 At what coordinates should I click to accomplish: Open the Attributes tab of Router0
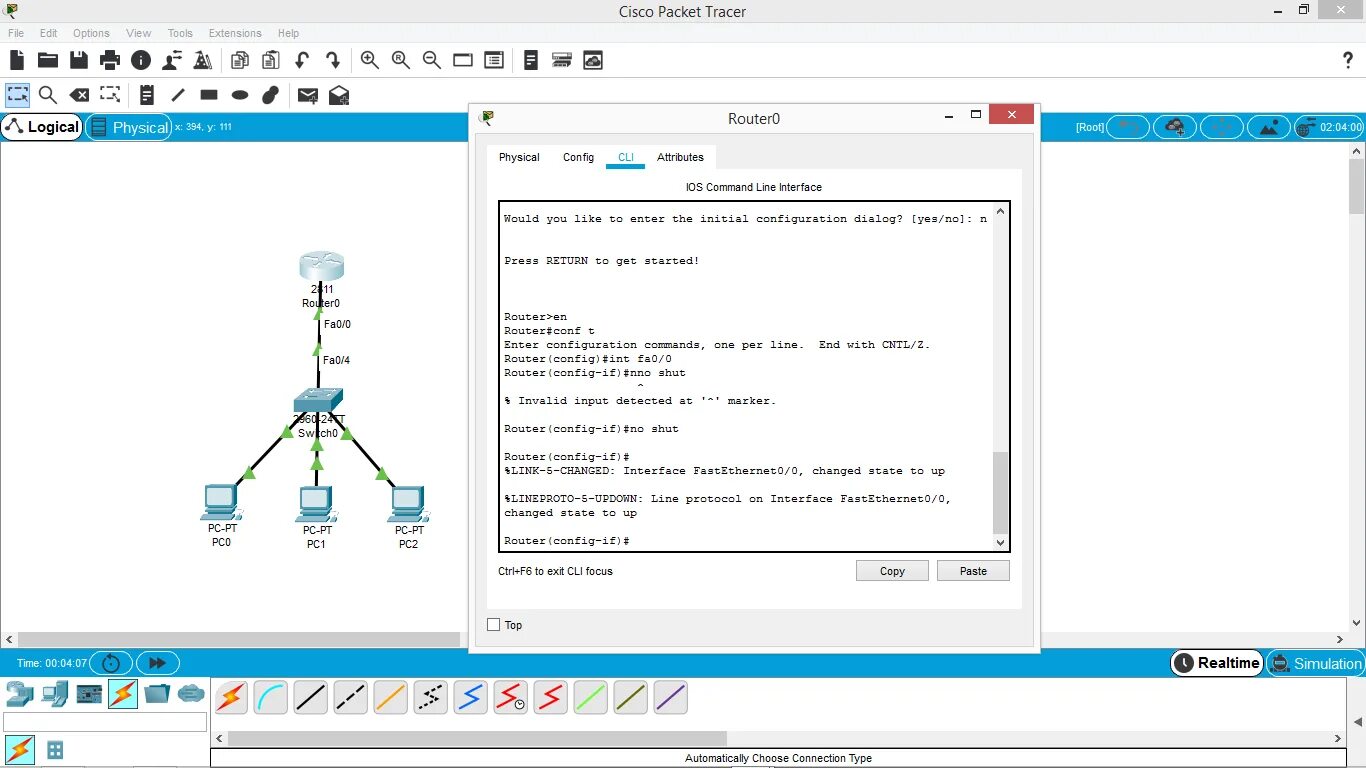(680, 157)
